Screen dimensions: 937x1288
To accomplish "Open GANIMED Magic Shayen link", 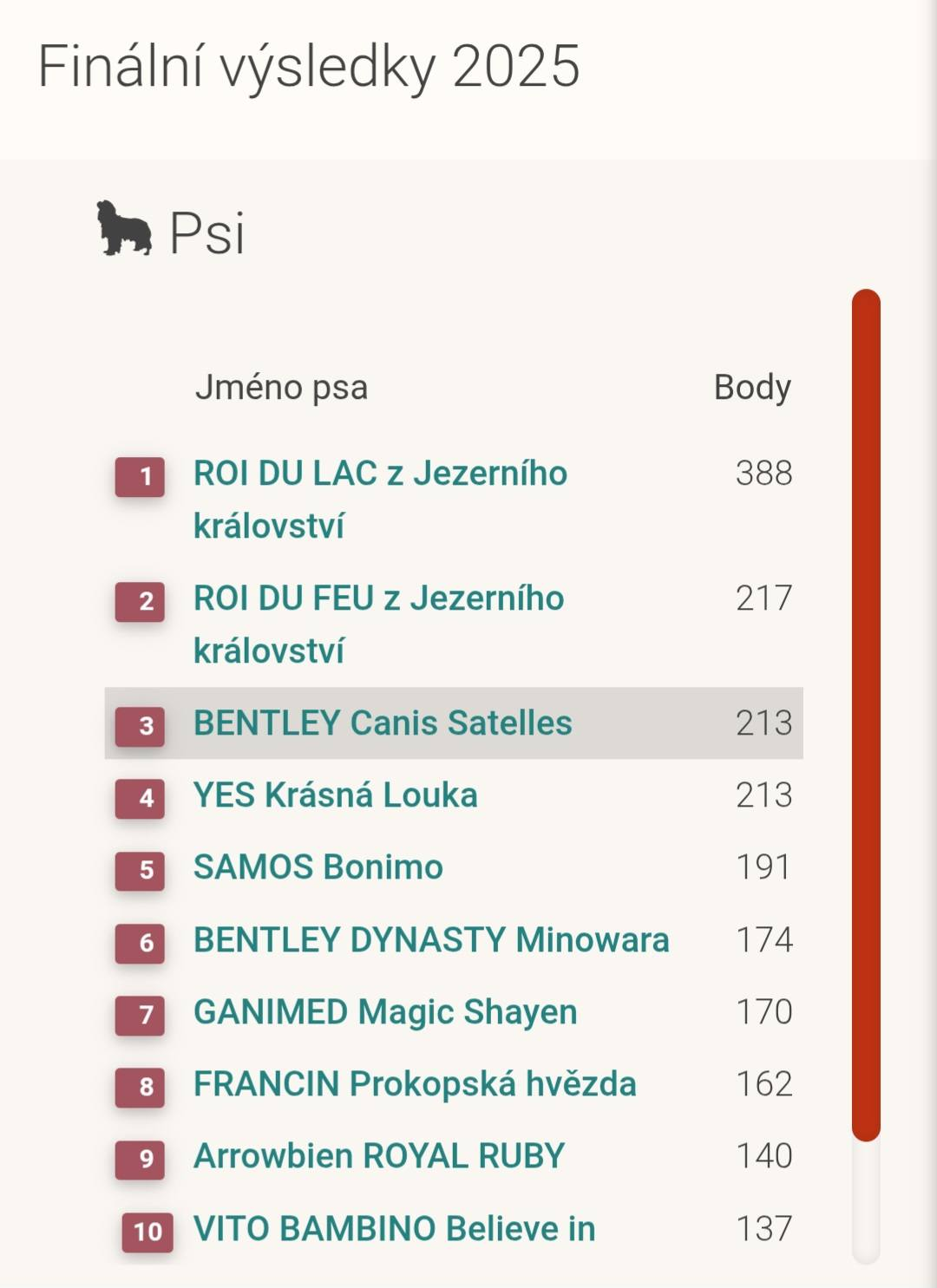I will tap(385, 1012).
